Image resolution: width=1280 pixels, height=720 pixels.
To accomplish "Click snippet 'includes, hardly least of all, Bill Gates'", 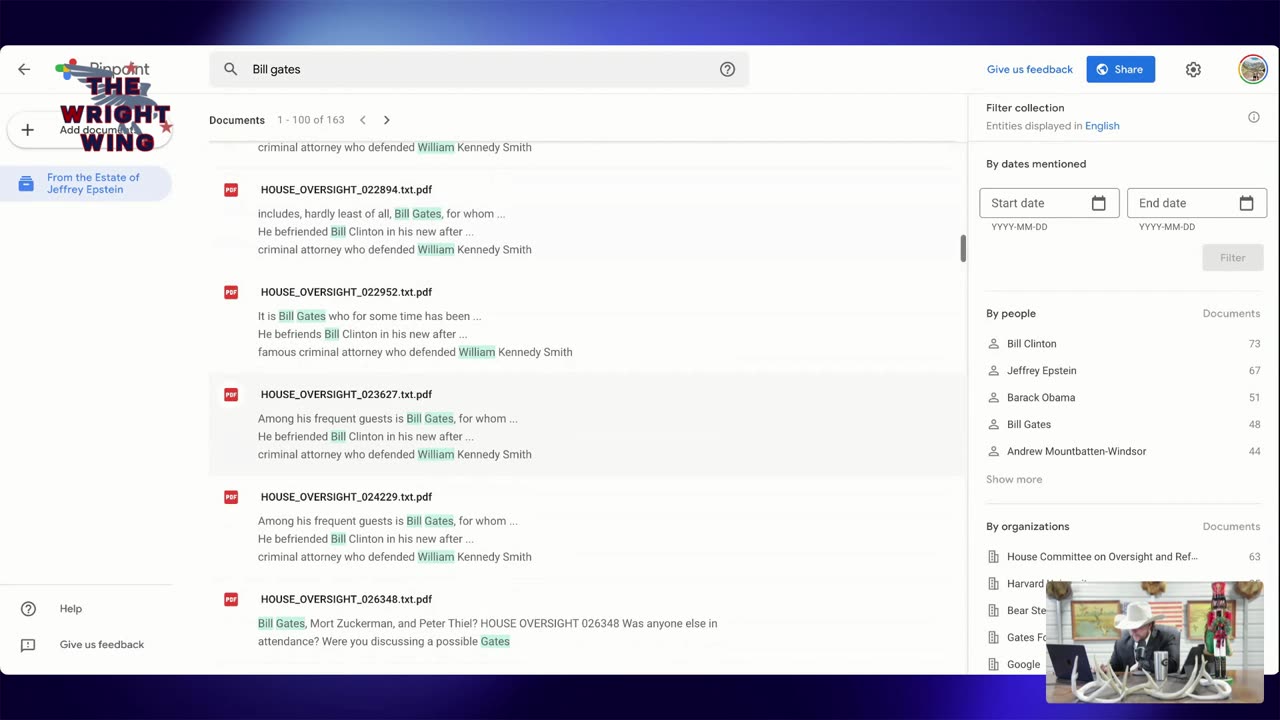I will 381,214.
